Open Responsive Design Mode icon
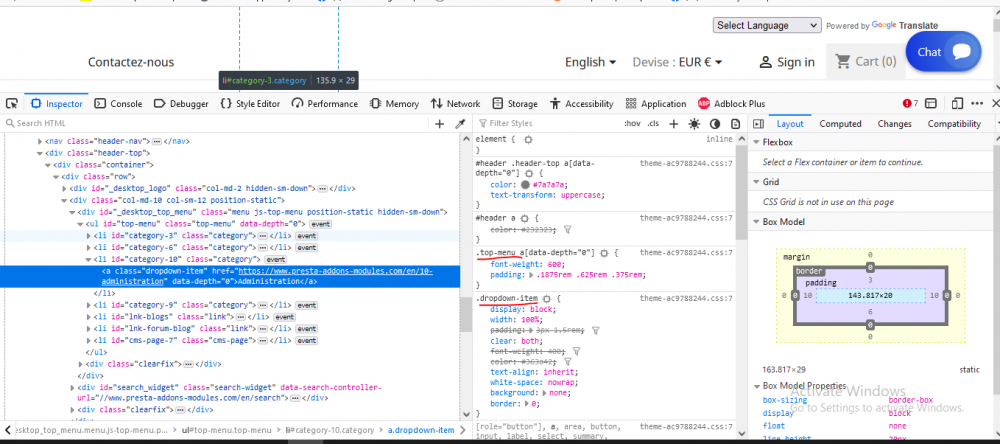The width and height of the screenshot is (1000, 444). (x=957, y=103)
